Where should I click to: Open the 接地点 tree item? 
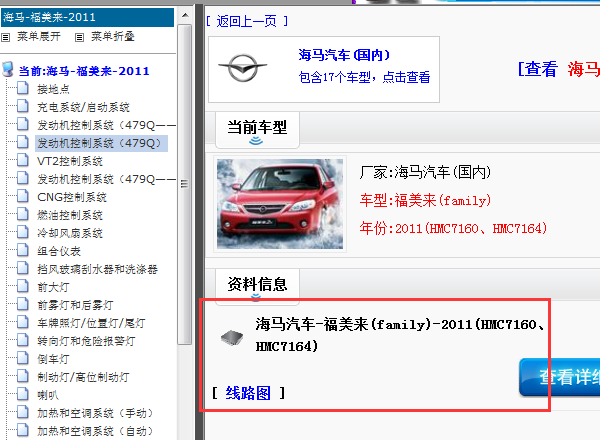pos(53,89)
